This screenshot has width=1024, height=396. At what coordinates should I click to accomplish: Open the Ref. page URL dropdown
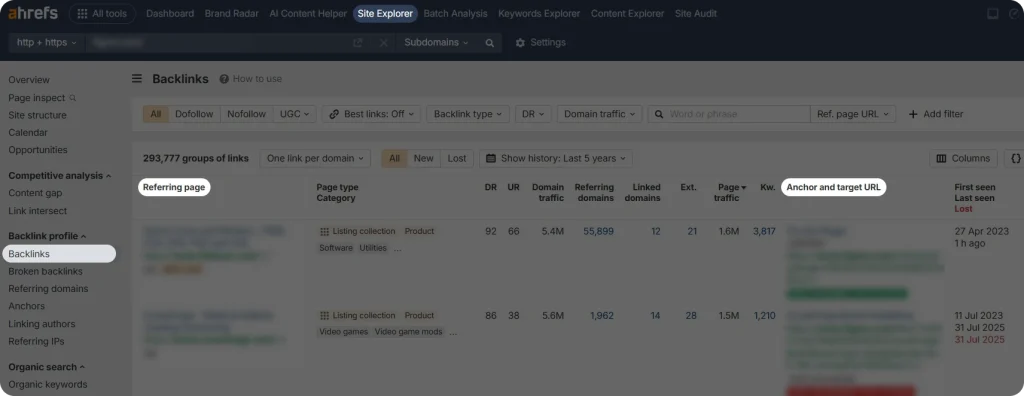[853, 114]
